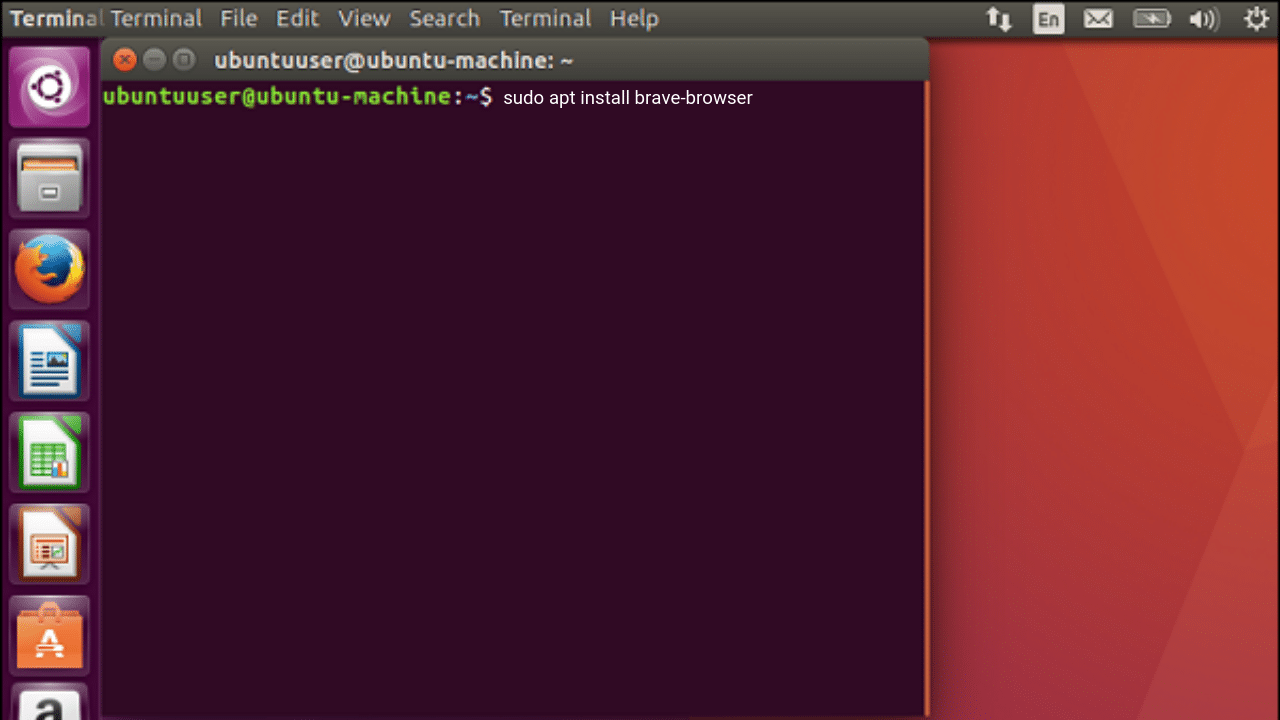
Task: Open LibreOffice Impress
Action: [49, 543]
